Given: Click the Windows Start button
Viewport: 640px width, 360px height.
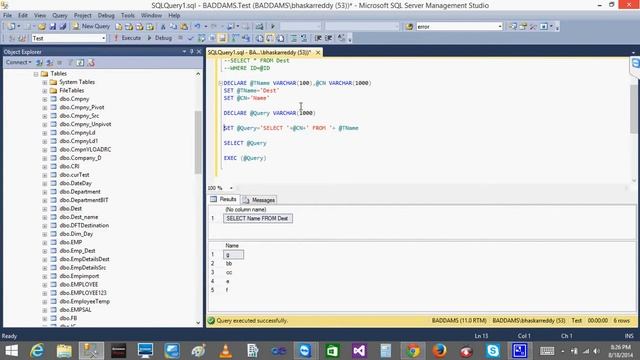Looking at the screenshot, I should point(11,351).
